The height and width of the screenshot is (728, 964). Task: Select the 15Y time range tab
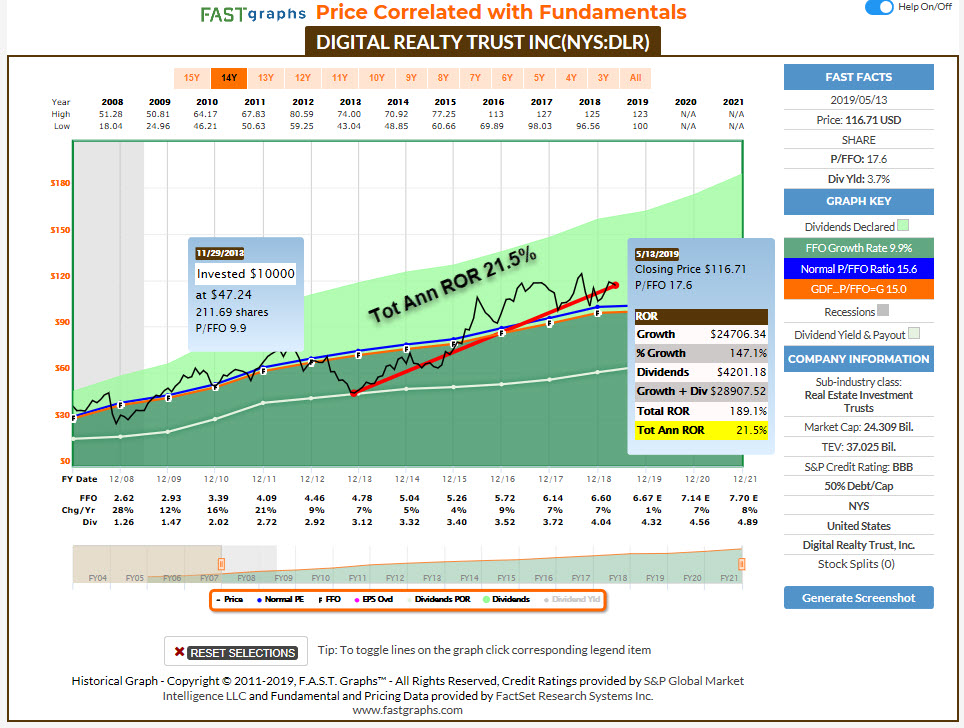[191, 77]
